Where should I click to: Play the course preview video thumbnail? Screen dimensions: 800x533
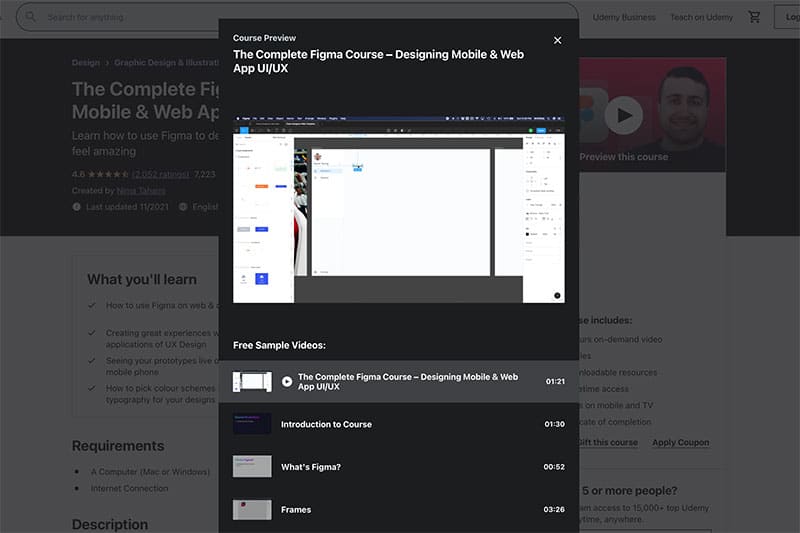pos(623,115)
